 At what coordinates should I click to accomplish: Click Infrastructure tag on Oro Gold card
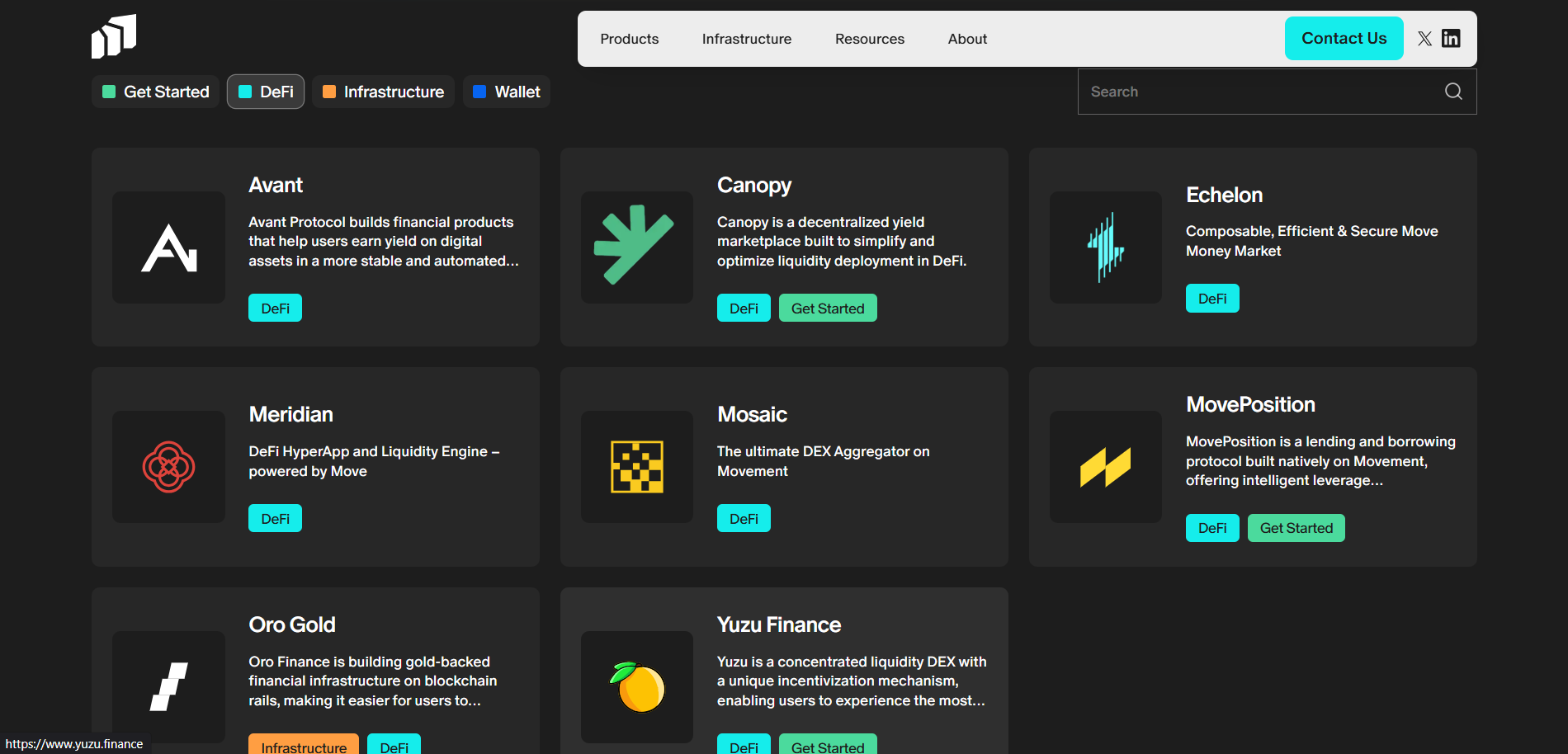tap(304, 744)
